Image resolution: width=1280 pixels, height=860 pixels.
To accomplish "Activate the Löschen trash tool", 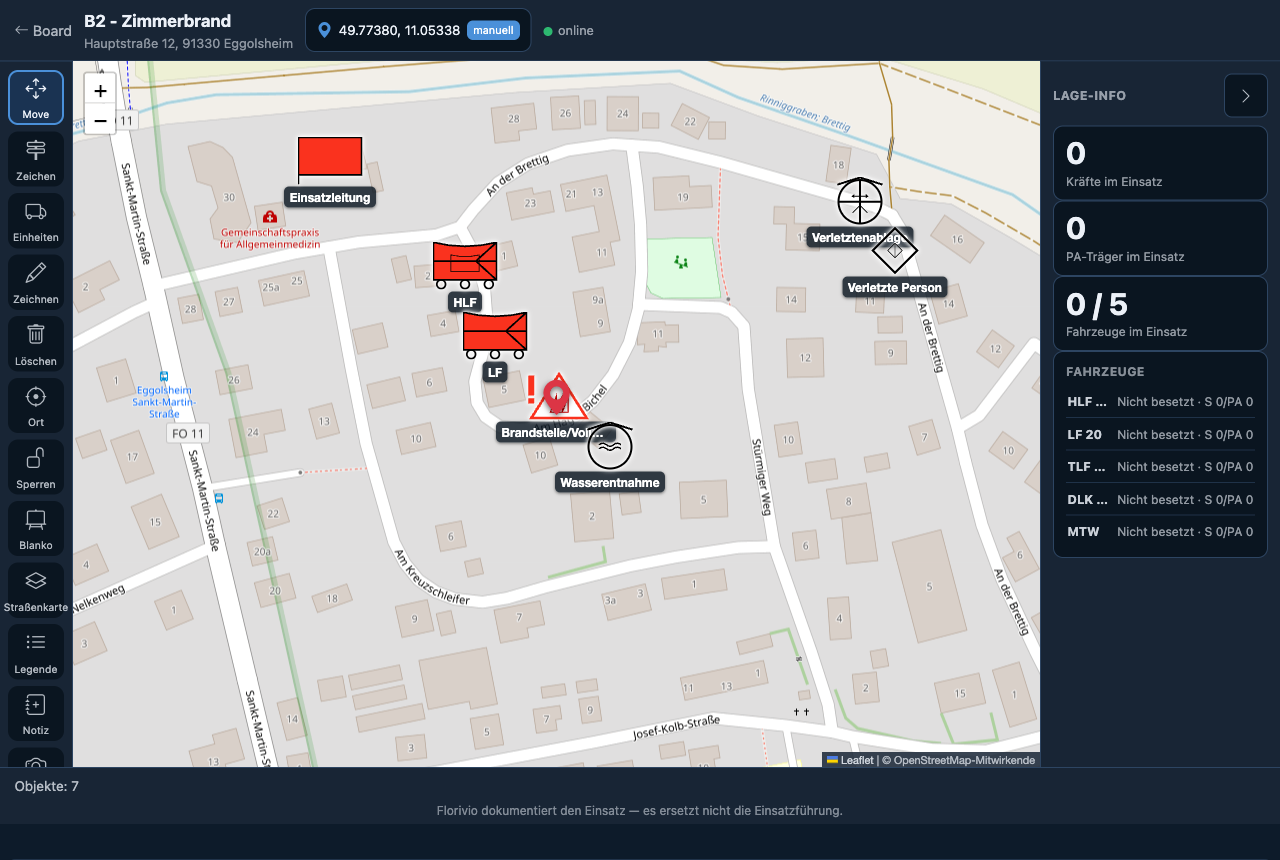I will (x=36, y=345).
